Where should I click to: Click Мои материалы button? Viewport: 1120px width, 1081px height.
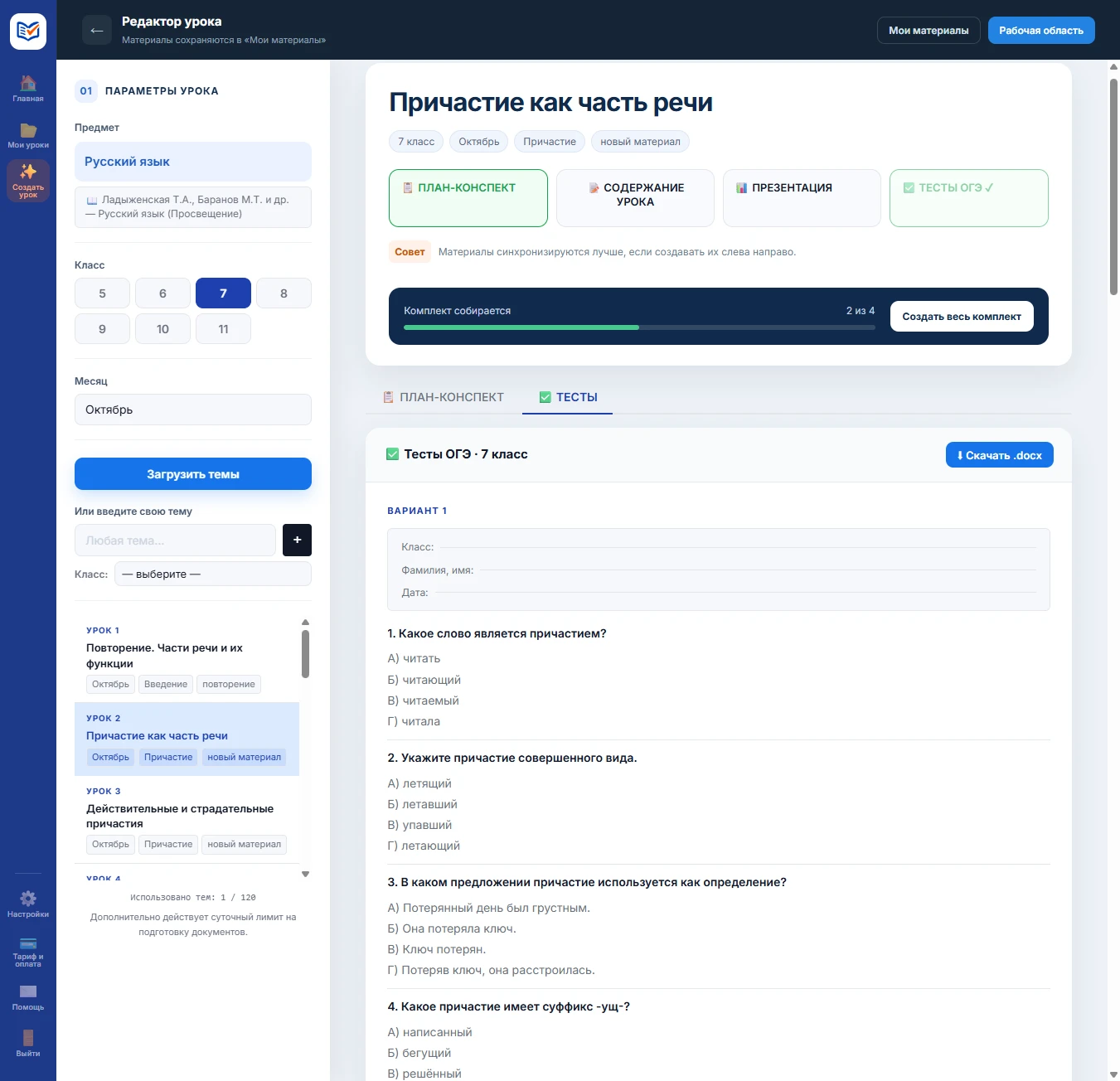pos(928,31)
